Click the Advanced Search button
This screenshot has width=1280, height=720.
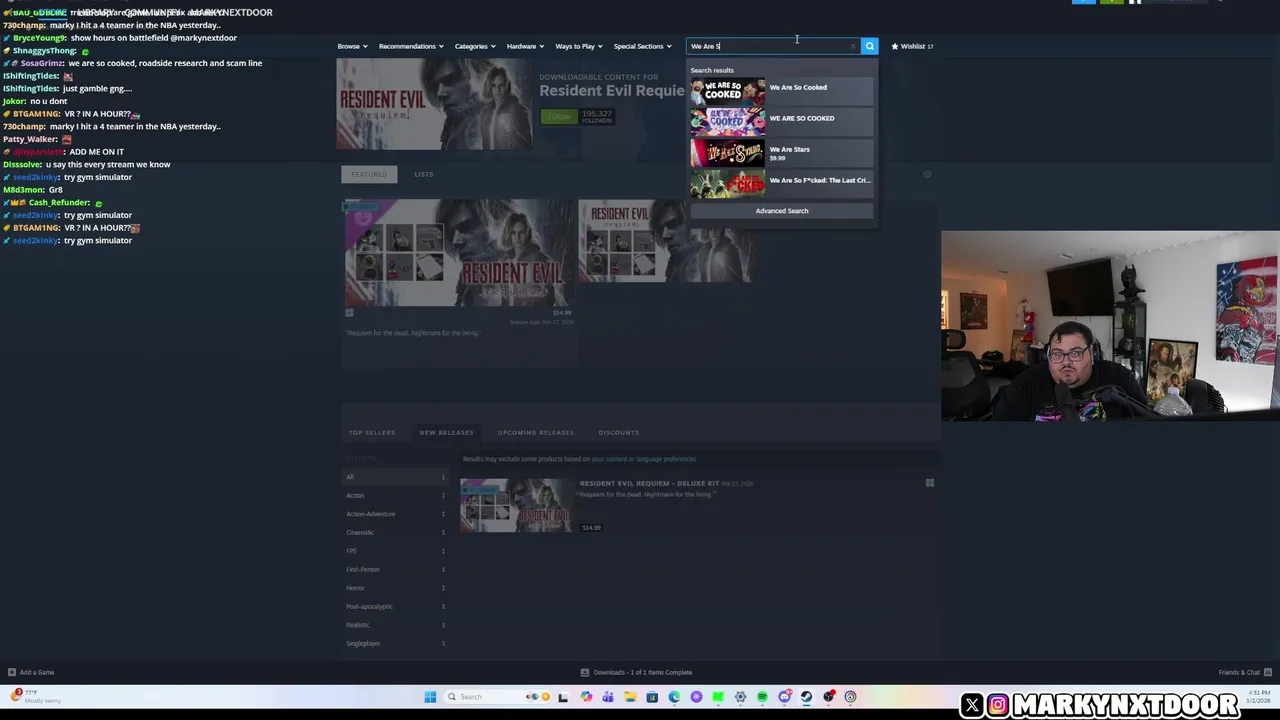click(781, 211)
